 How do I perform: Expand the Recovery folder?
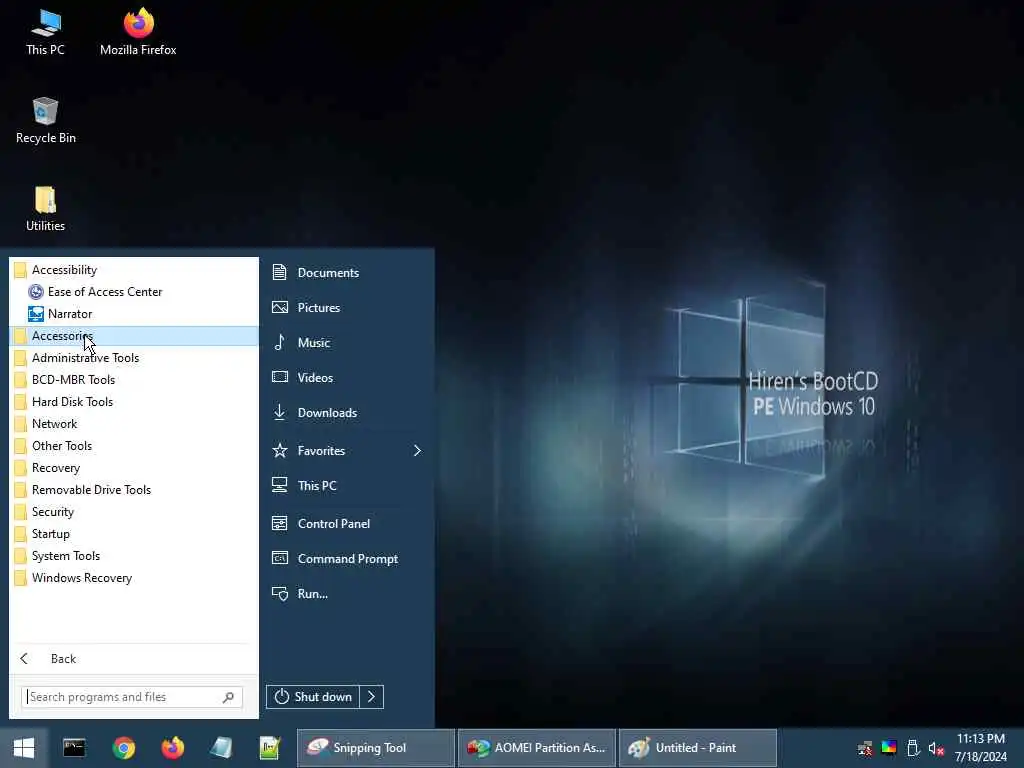click(134, 468)
